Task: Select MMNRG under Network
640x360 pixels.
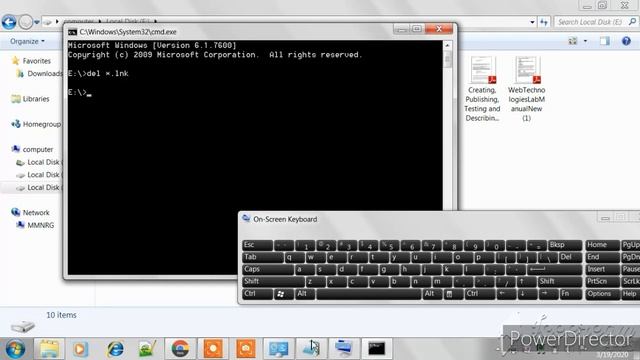Action: [36, 225]
